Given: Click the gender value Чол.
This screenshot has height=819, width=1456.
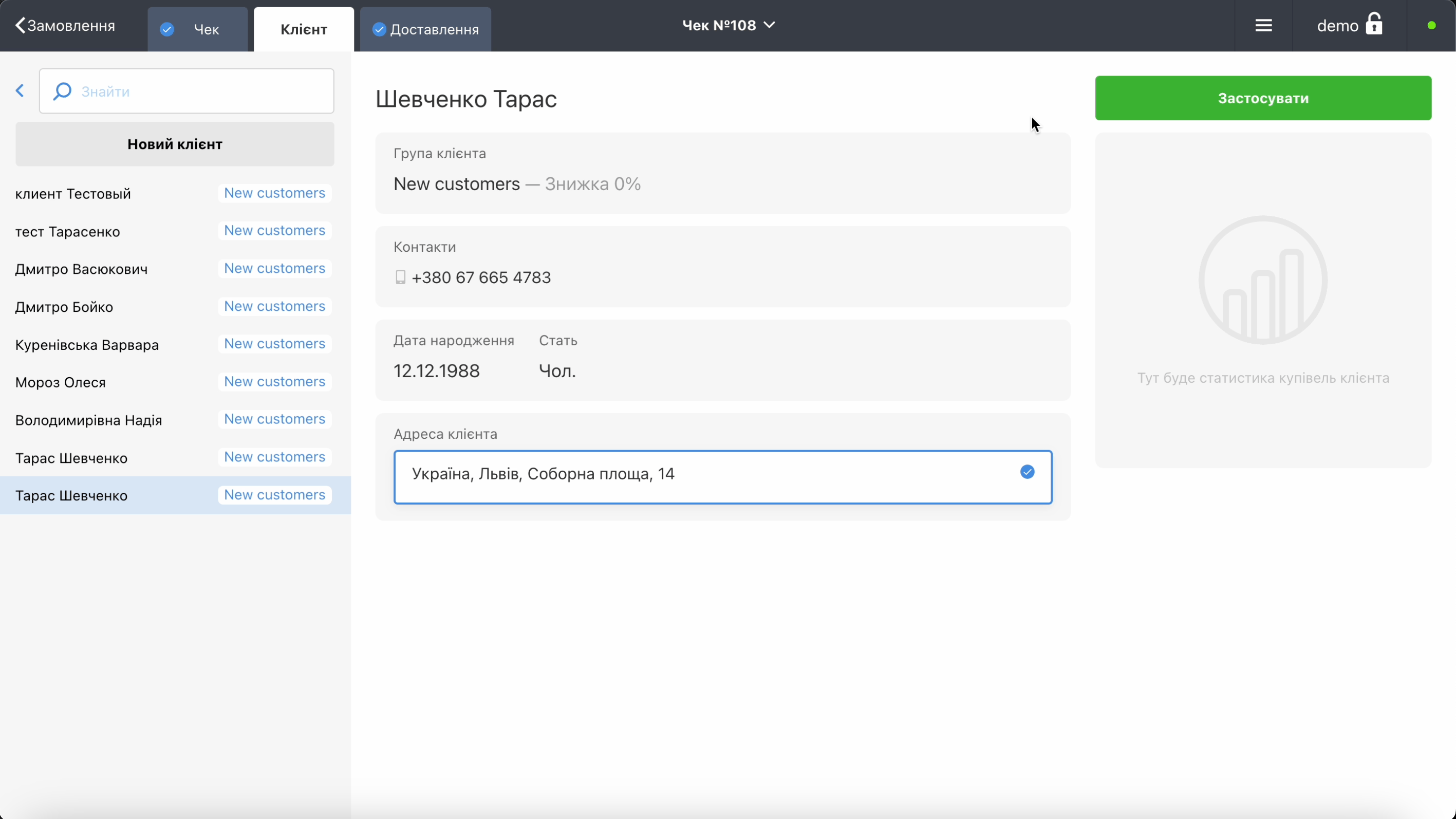Looking at the screenshot, I should tap(557, 371).
